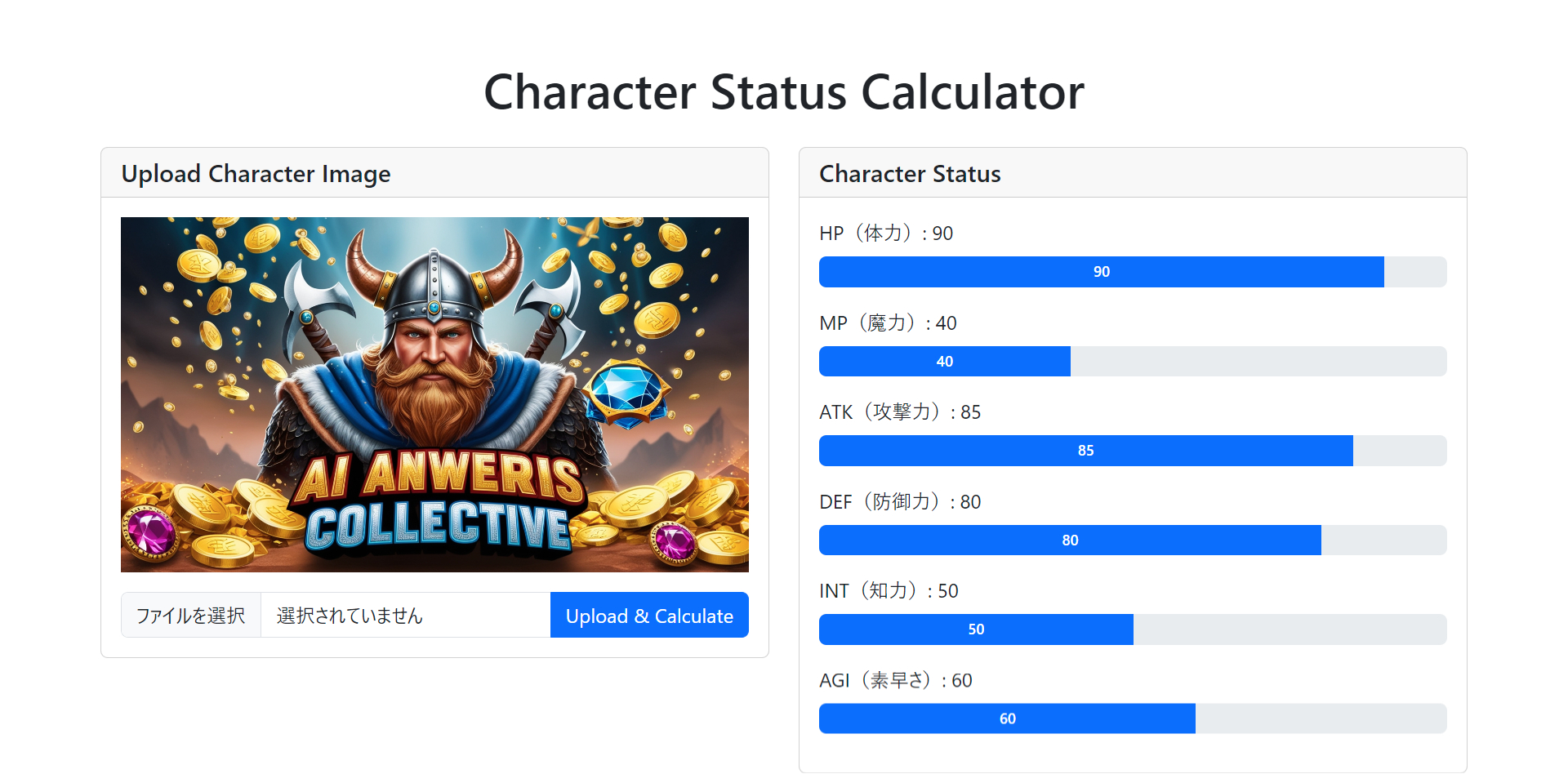The height and width of the screenshot is (774, 1568).
Task: Click the Character Status Calculator title
Action: click(x=783, y=91)
